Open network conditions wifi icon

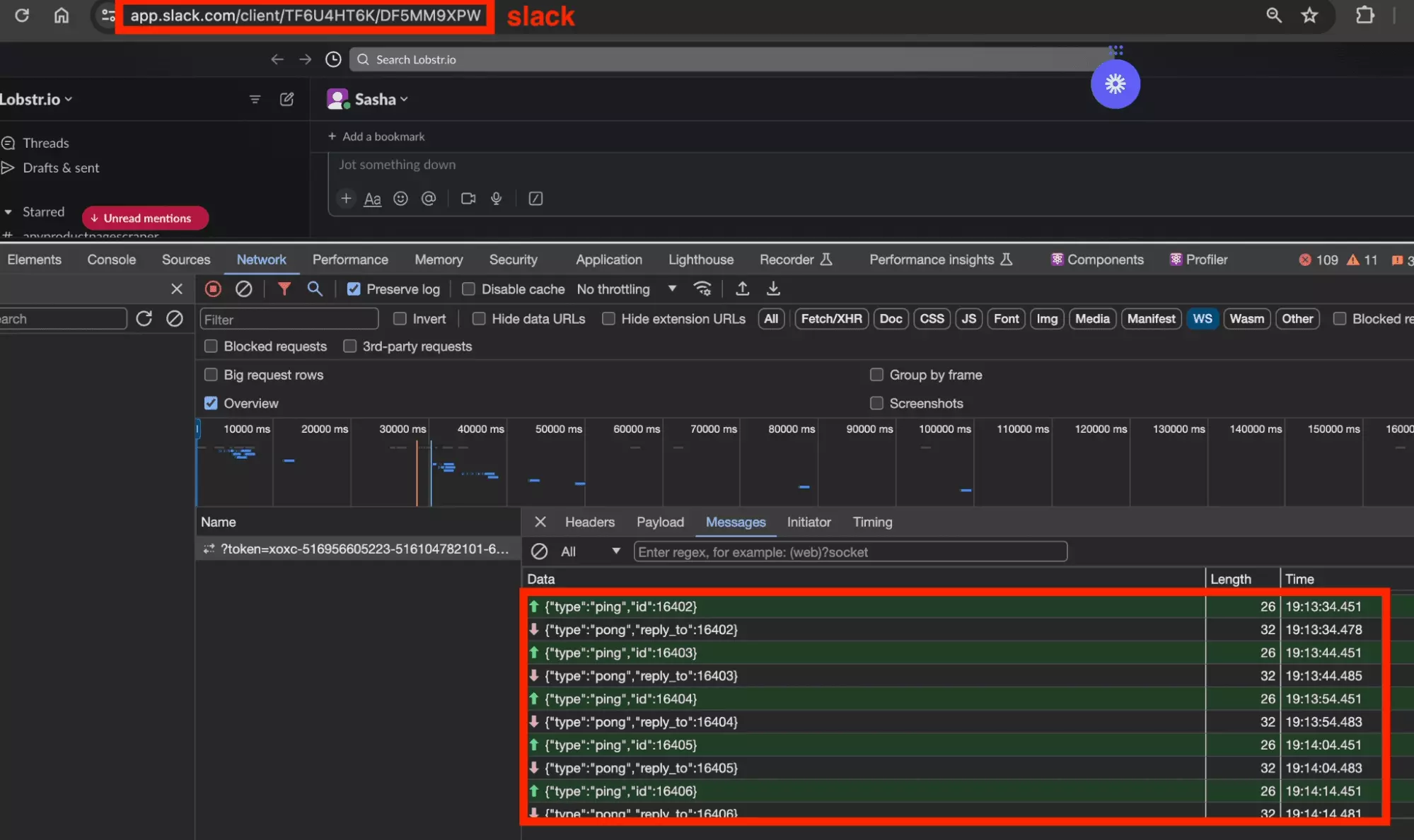point(702,288)
